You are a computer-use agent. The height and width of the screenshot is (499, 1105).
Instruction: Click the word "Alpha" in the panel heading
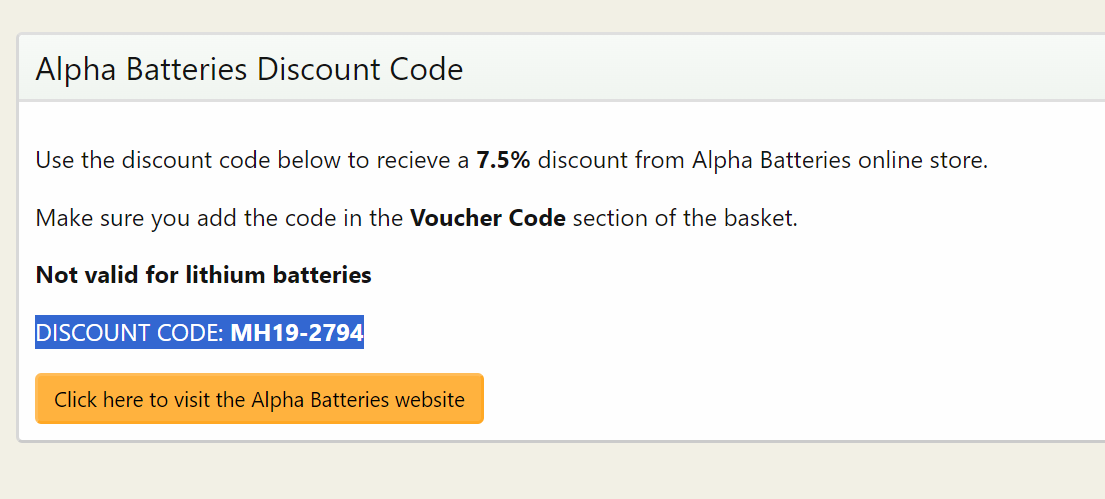click(x=73, y=70)
